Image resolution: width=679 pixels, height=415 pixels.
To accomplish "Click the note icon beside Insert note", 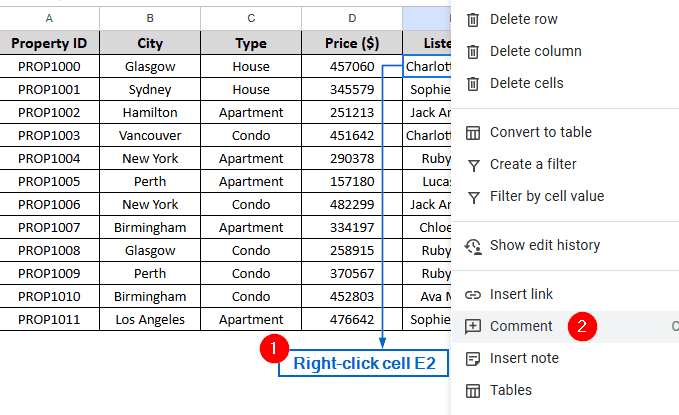I will click(x=472, y=359).
